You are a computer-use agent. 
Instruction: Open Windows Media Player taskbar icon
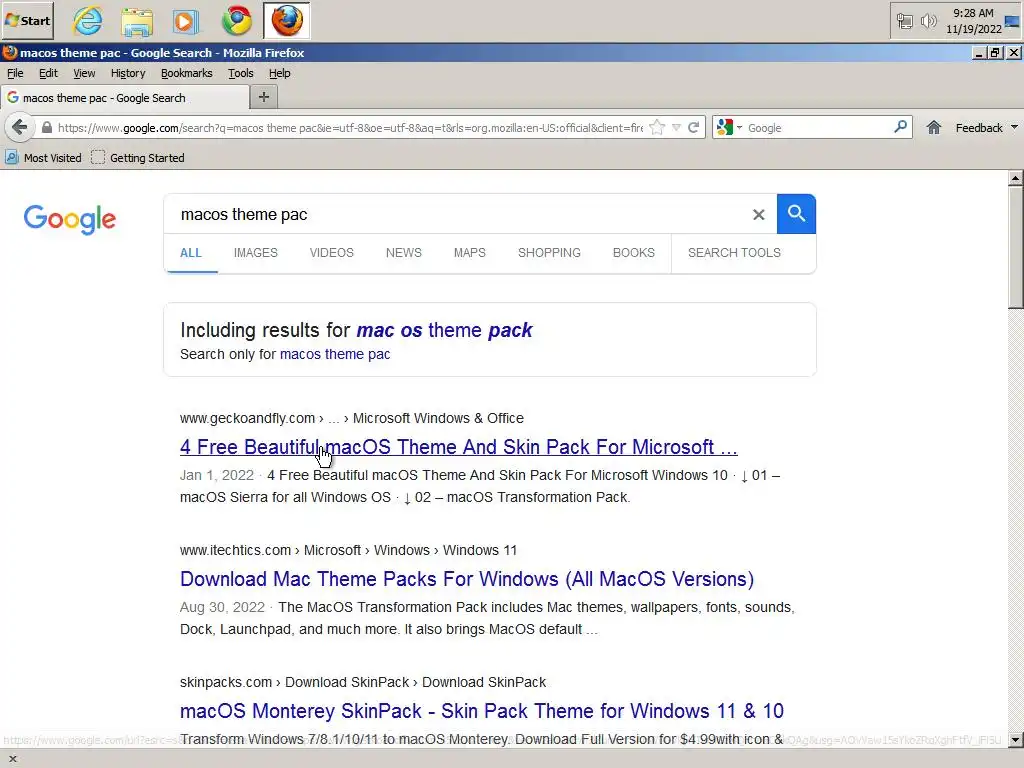[186, 20]
